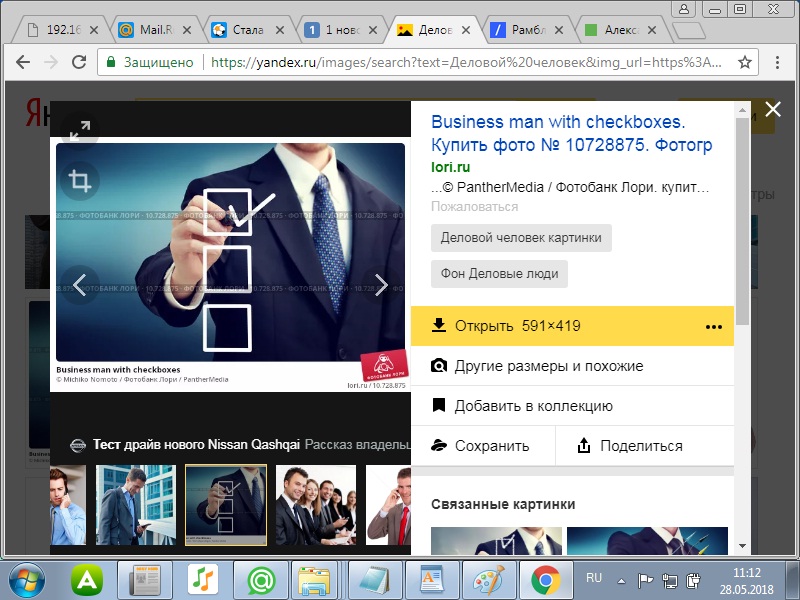Select the Фон Деловые люди tag
800x600 pixels.
(x=499, y=273)
